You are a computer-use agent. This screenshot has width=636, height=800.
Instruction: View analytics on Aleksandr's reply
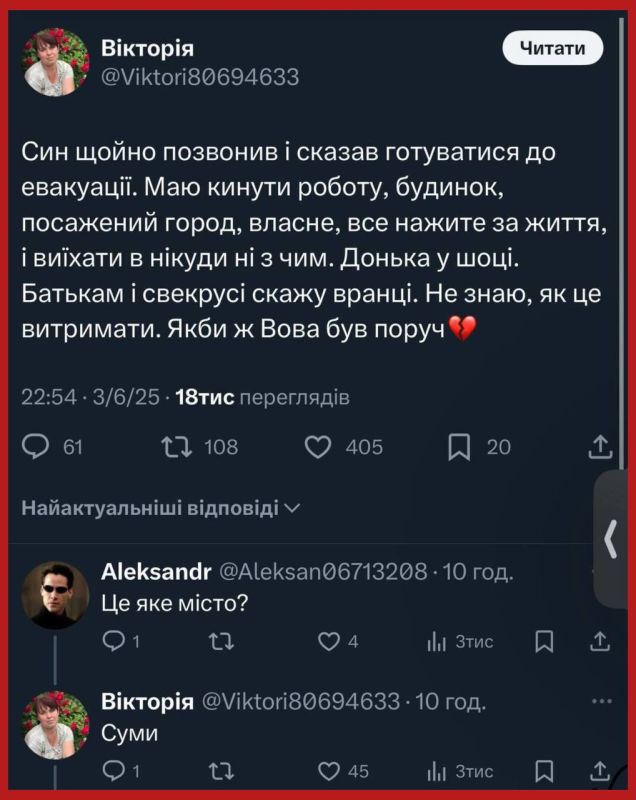pos(436,641)
